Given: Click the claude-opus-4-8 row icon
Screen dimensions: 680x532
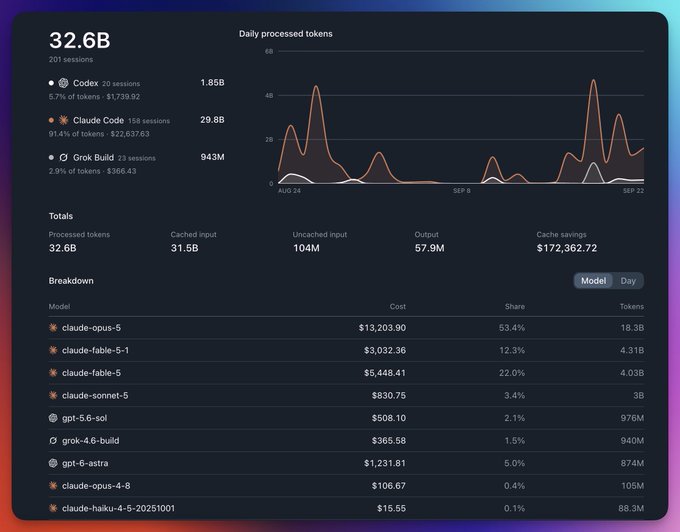Looking at the screenshot, I should [x=53, y=486].
